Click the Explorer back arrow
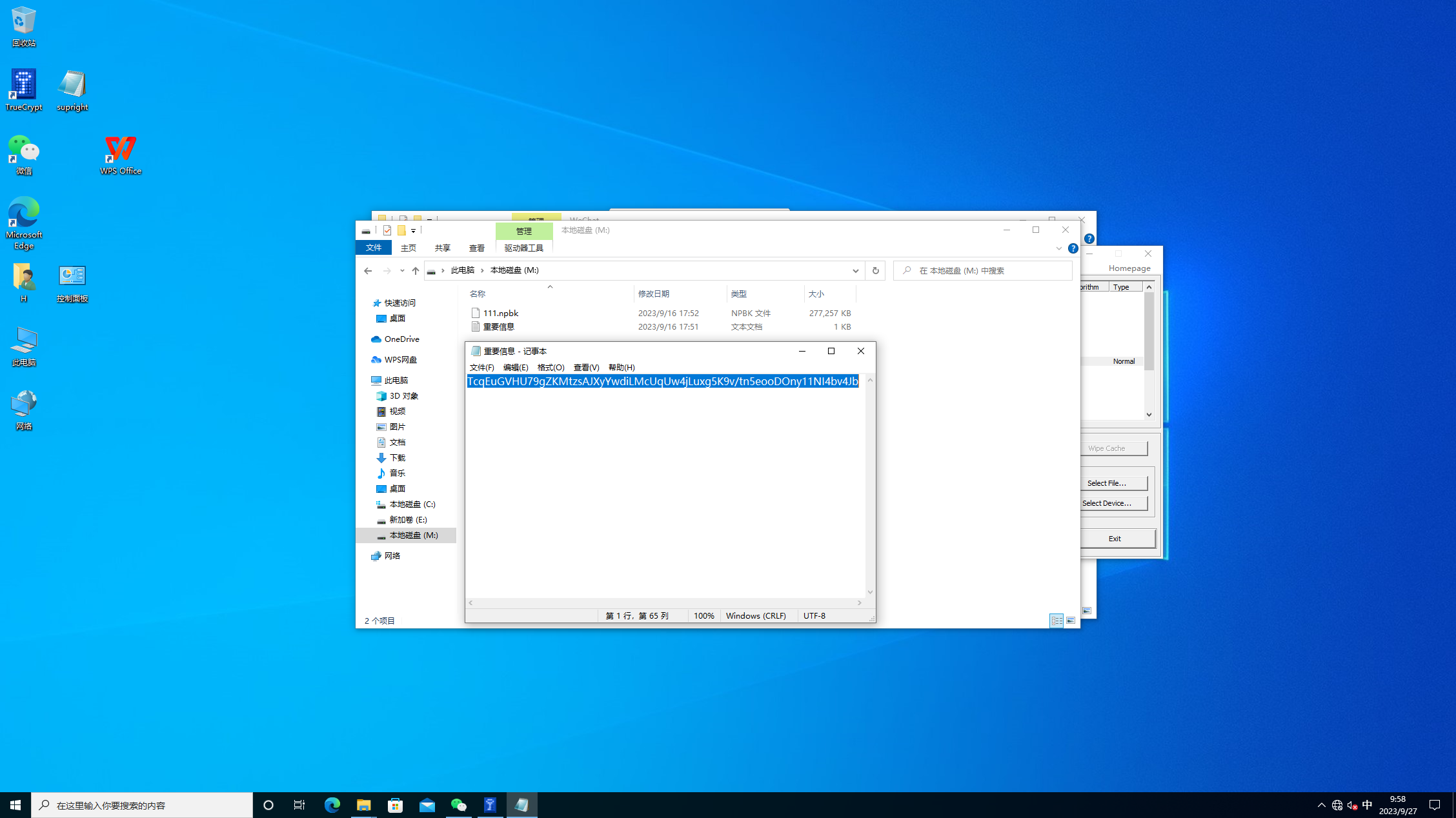Viewport: 1456px width, 818px height. tap(368, 271)
